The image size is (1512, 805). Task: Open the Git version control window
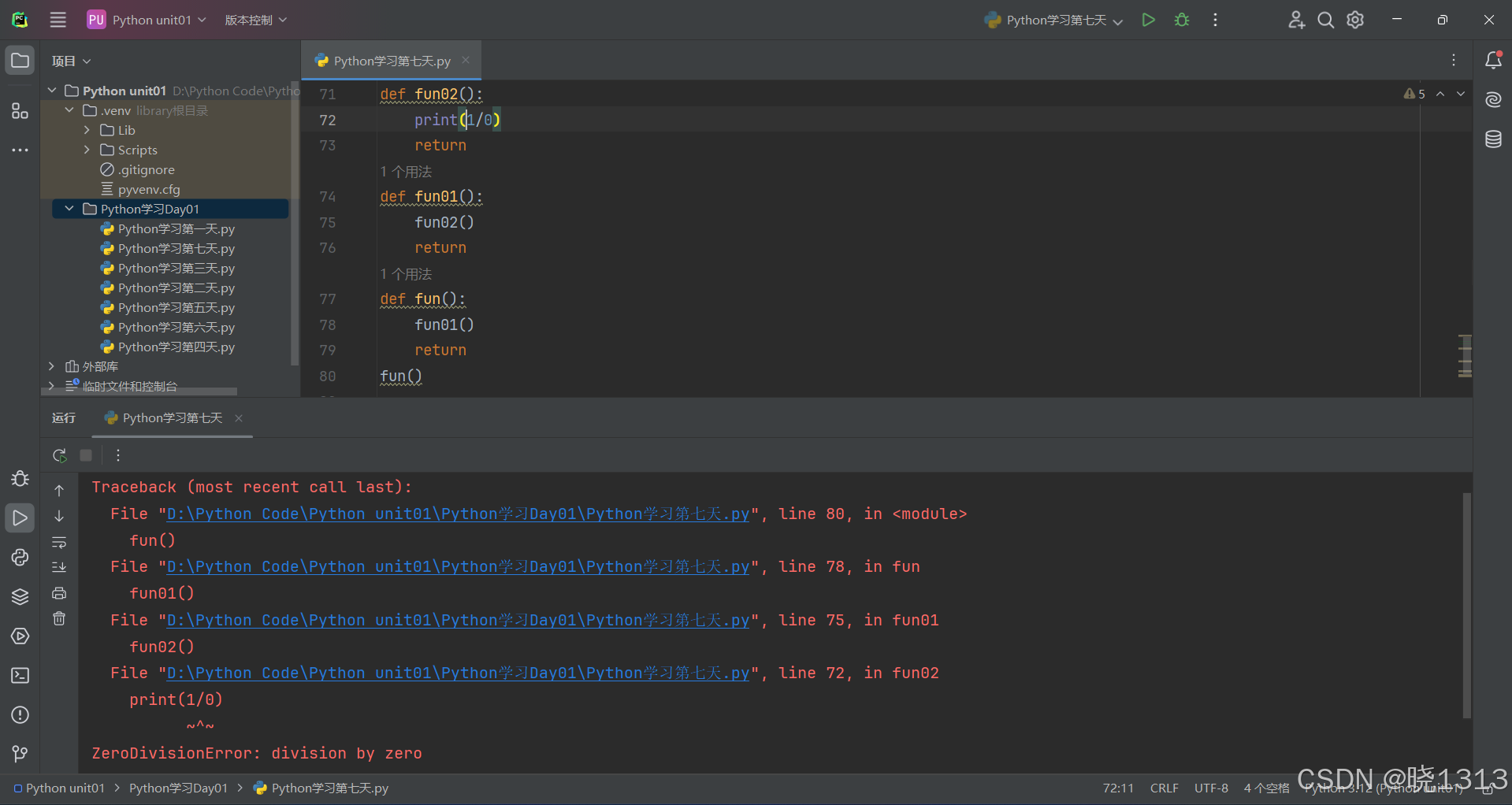coord(20,755)
